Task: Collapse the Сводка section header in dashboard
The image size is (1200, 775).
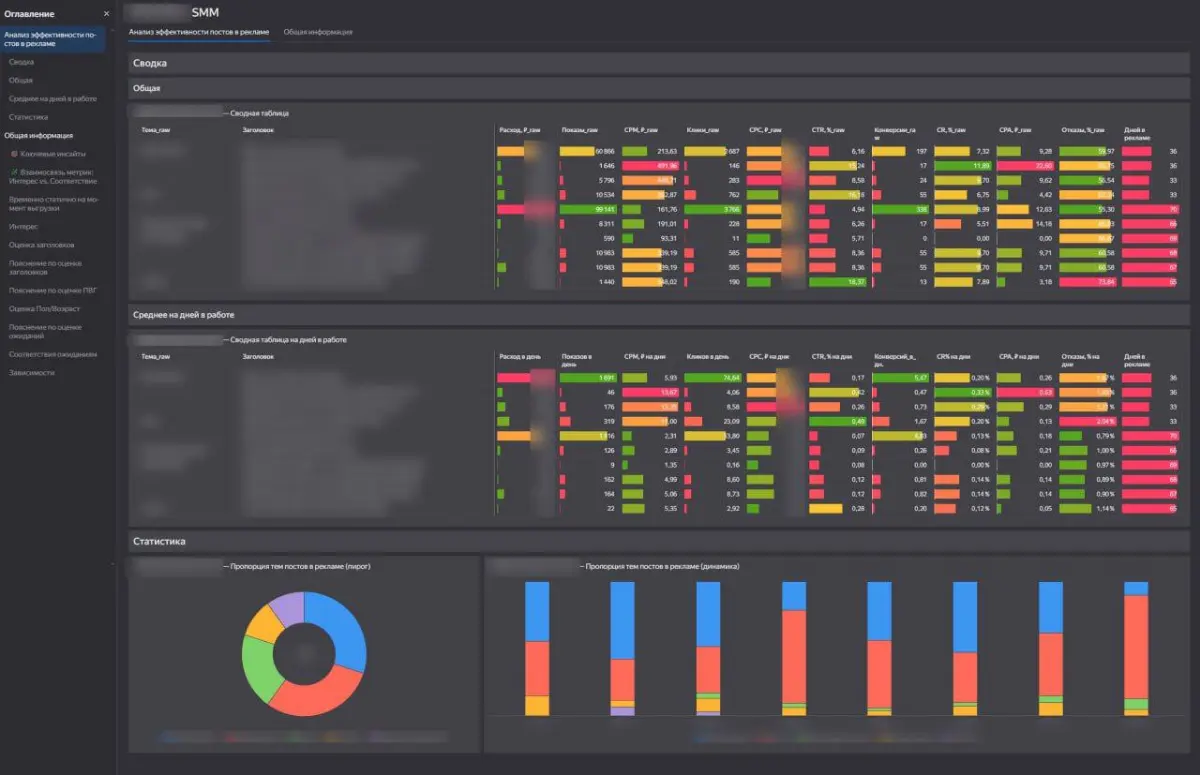Action: click(150, 63)
